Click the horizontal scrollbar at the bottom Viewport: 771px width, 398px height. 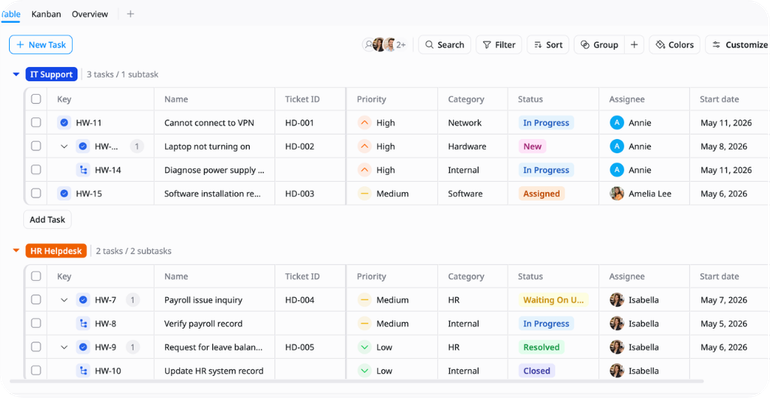click(356, 381)
